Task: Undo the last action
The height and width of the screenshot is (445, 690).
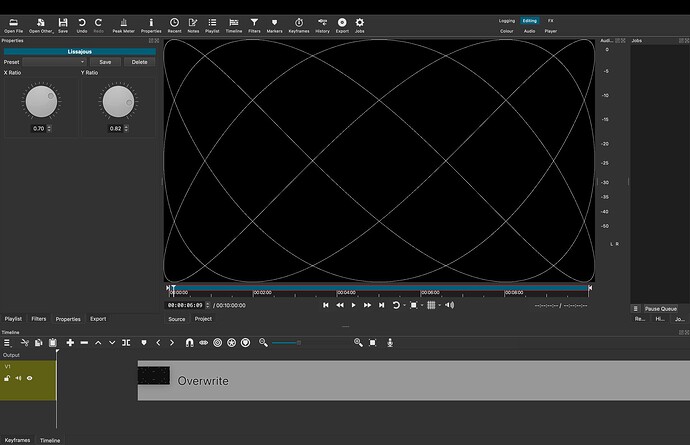Action: pos(82,26)
